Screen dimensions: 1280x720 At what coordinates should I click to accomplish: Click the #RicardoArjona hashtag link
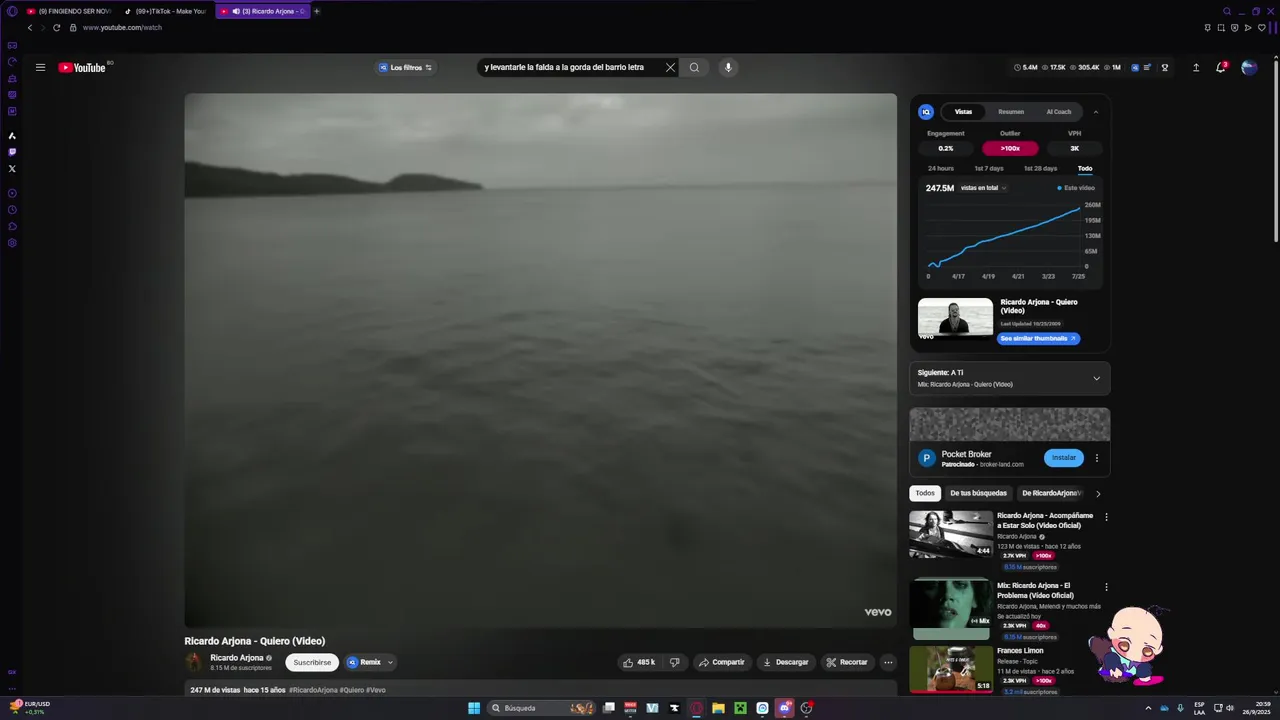click(313, 690)
